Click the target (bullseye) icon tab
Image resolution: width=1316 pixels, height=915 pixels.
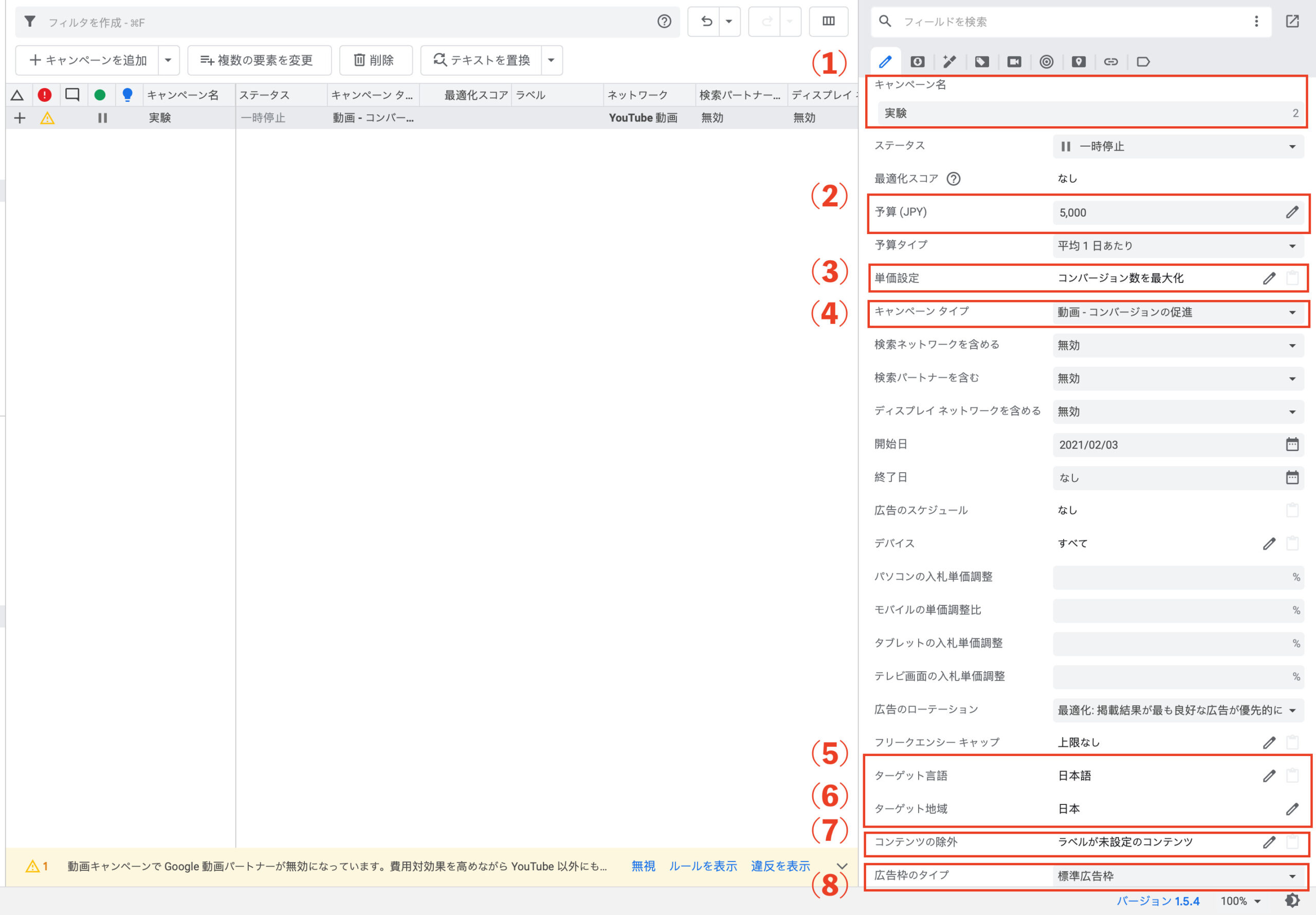pos(1046,61)
